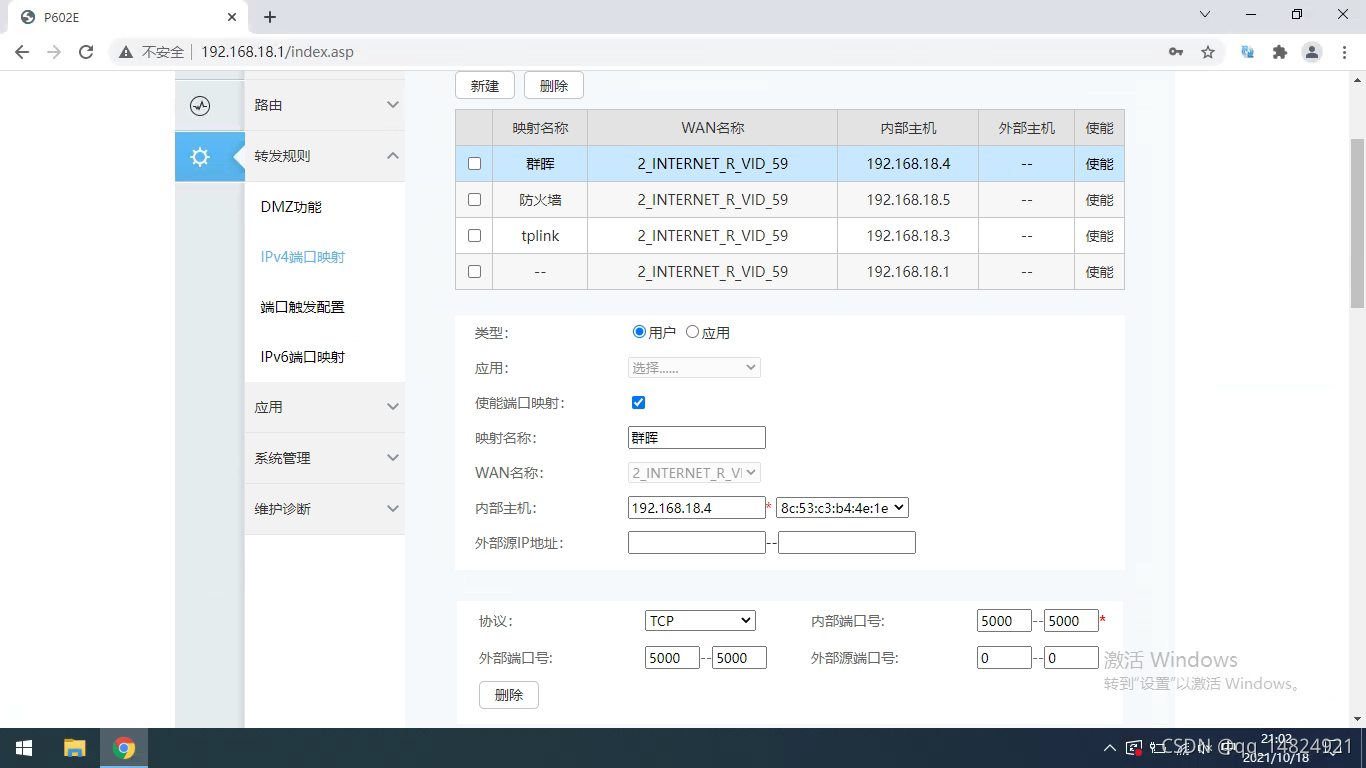The height and width of the screenshot is (768, 1366).
Task: Click the 内部端口号 end field
Action: (1071, 621)
